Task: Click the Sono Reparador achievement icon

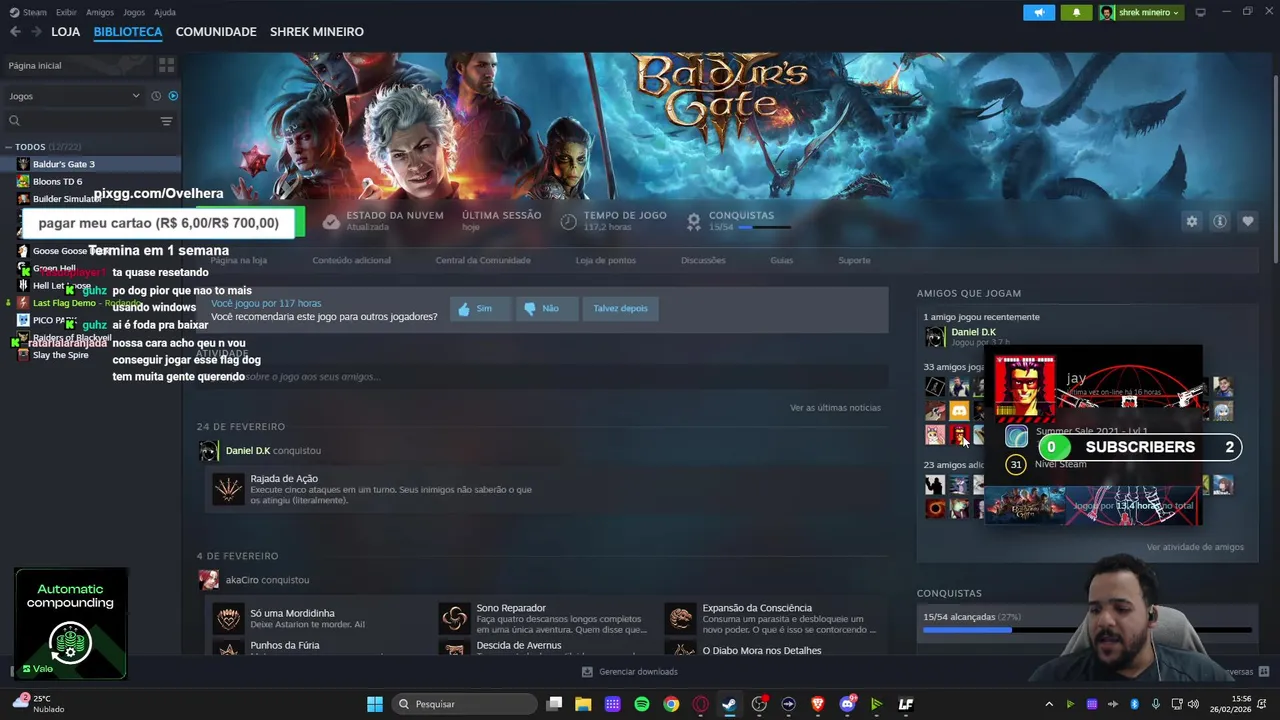Action: click(455, 618)
